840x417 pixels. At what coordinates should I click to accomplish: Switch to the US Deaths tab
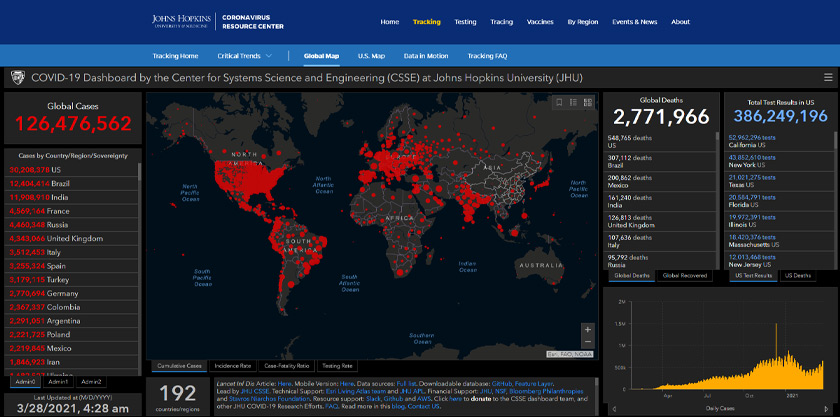coord(797,275)
